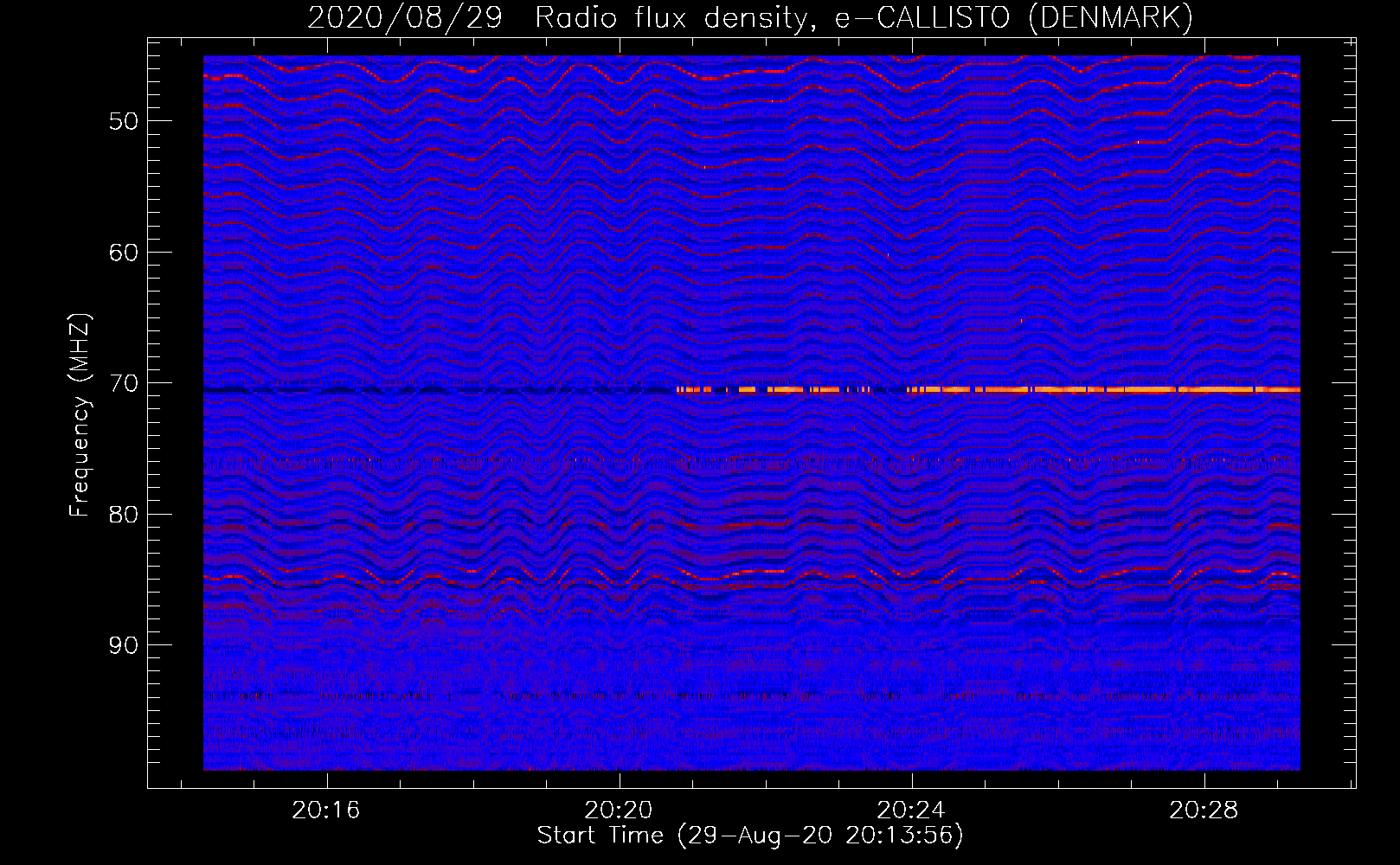The image size is (1400, 865).
Task: Click the 20:16 time tick label
Action: tap(326, 811)
